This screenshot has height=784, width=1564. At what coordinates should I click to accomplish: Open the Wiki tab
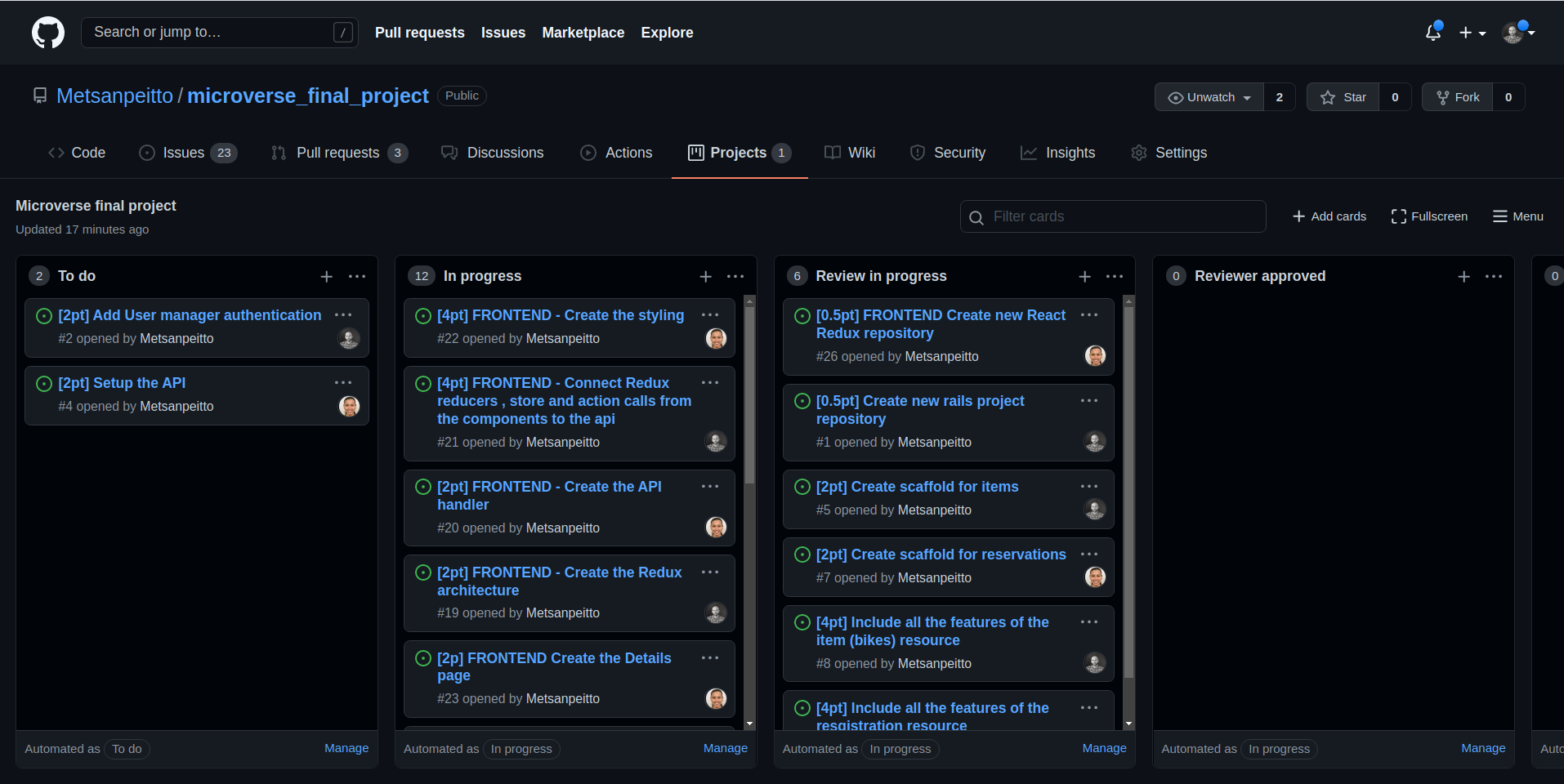[x=850, y=153]
